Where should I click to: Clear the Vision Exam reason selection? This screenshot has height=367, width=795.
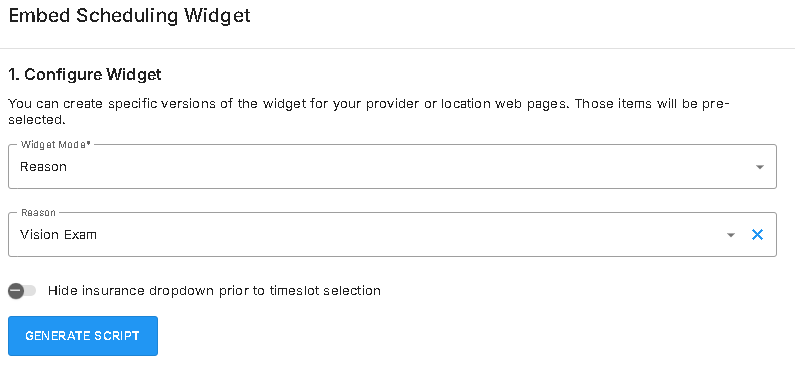coord(757,235)
